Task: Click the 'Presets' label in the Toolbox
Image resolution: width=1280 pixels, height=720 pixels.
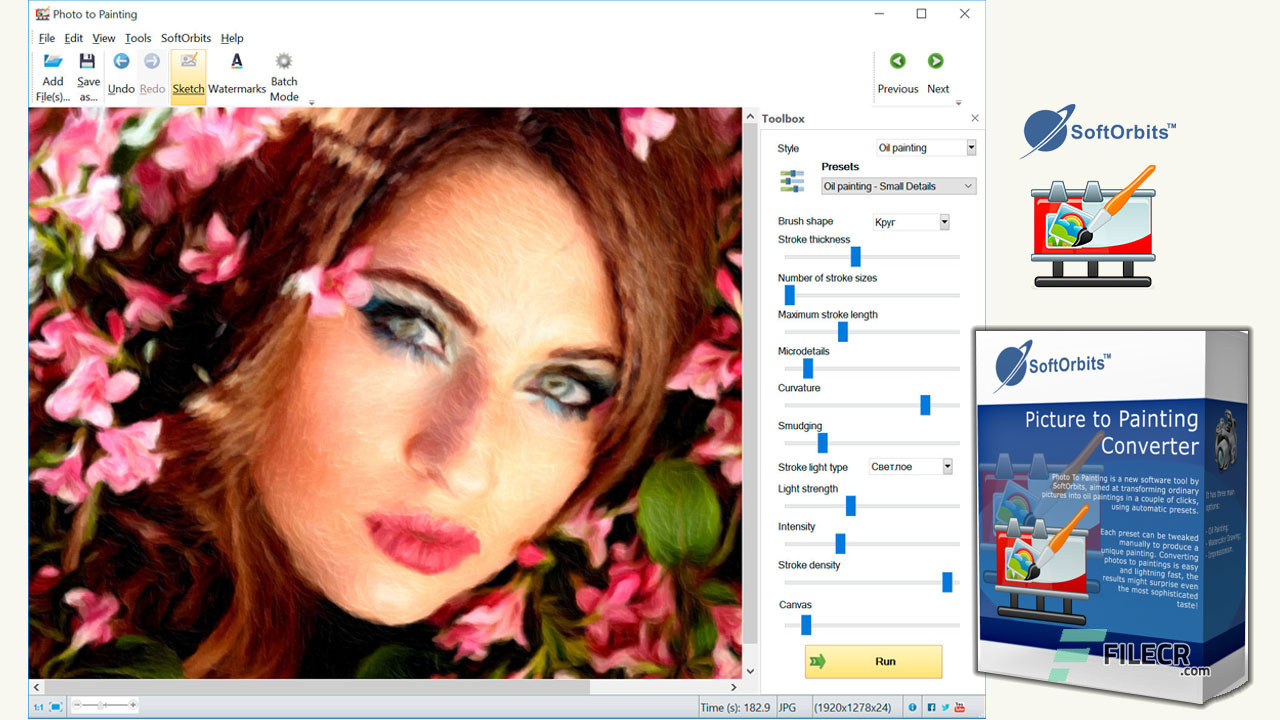Action: (x=840, y=167)
